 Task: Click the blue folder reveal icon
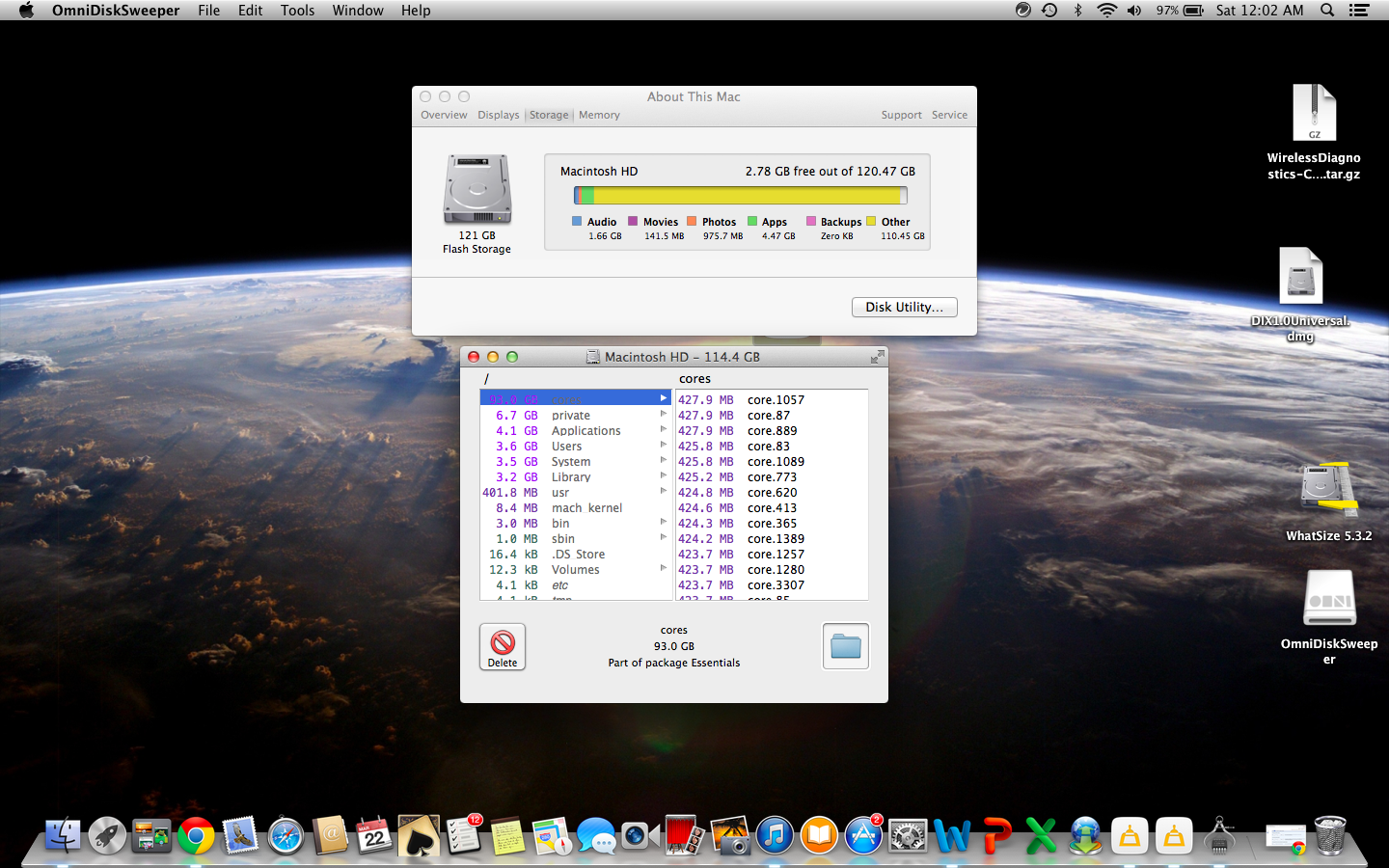[x=845, y=646]
